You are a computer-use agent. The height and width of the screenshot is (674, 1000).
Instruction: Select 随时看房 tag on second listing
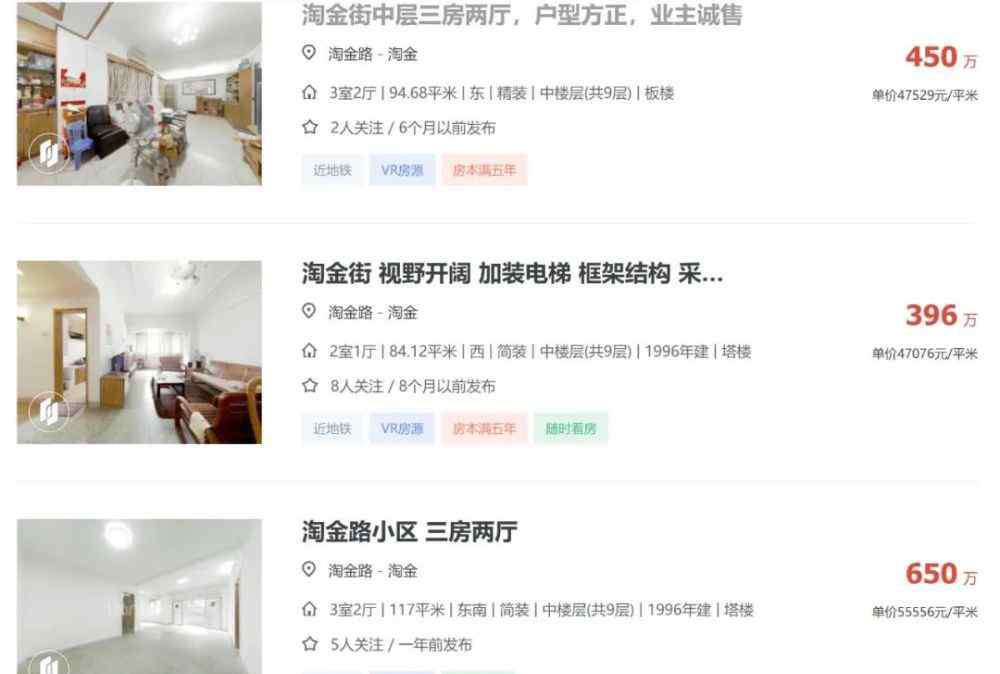coord(571,429)
